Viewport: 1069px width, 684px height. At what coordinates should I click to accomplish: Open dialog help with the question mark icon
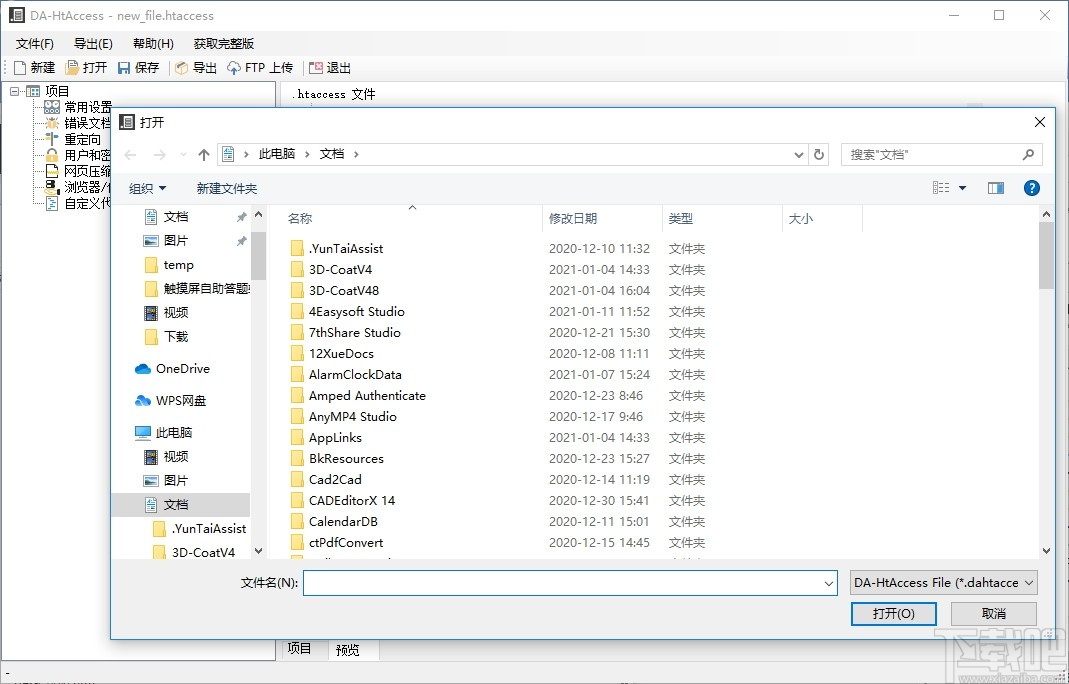click(1031, 187)
